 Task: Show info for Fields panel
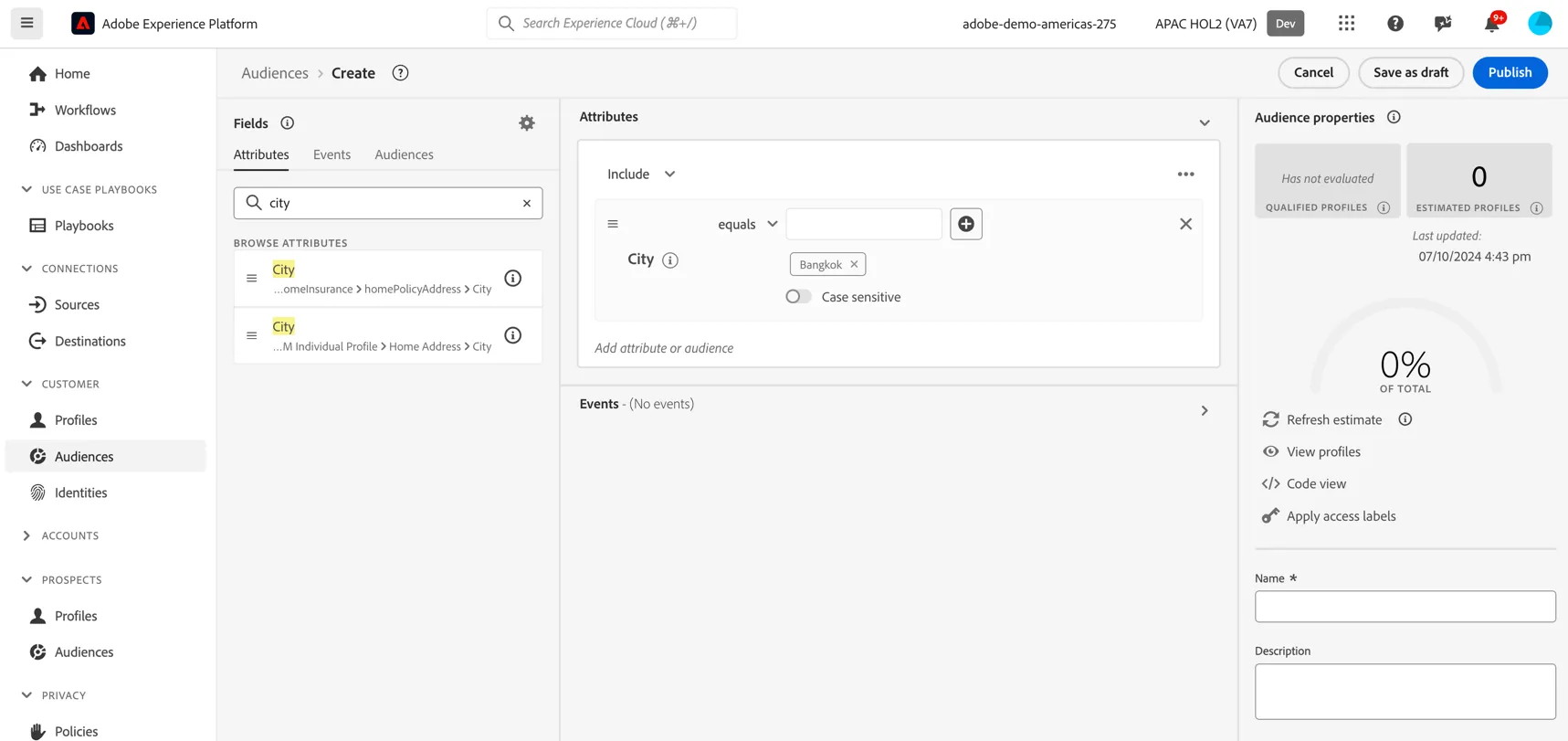[287, 122]
